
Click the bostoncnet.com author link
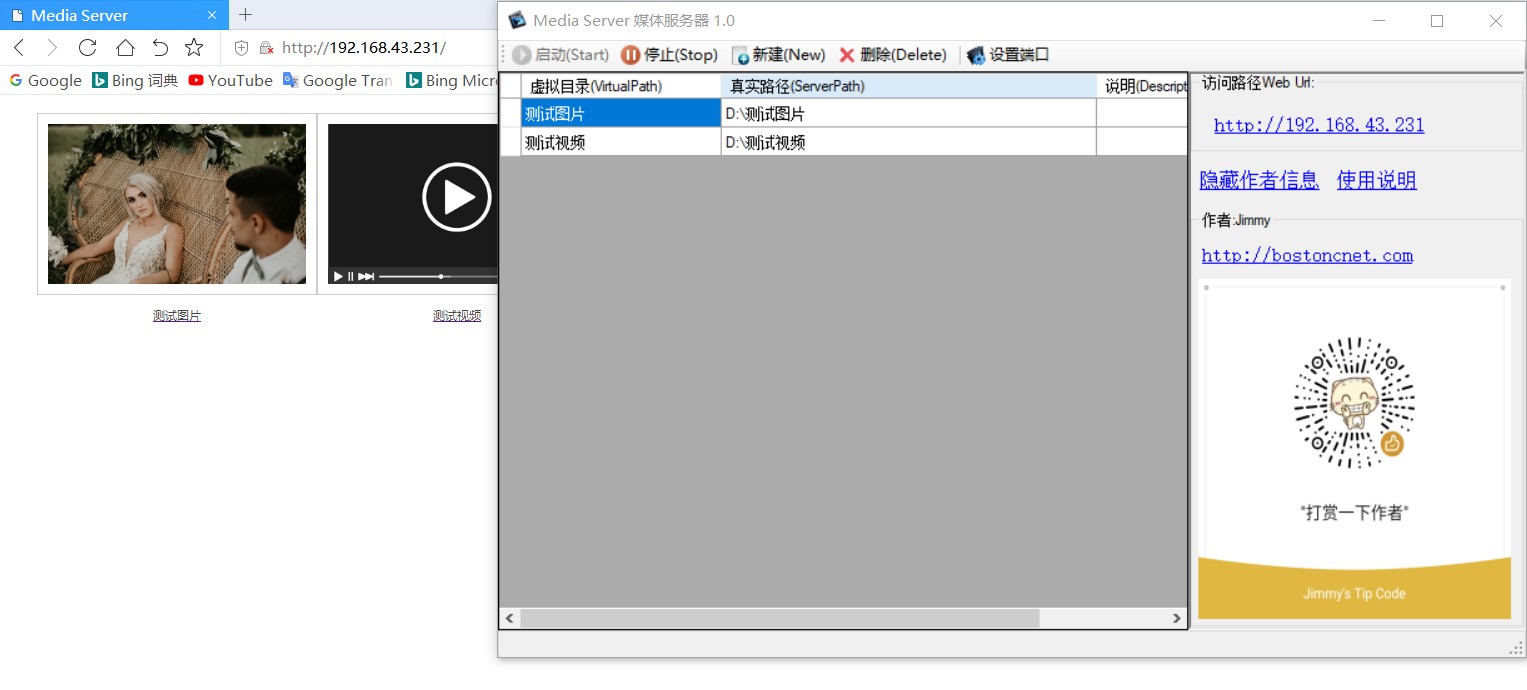pyautogui.click(x=1306, y=255)
